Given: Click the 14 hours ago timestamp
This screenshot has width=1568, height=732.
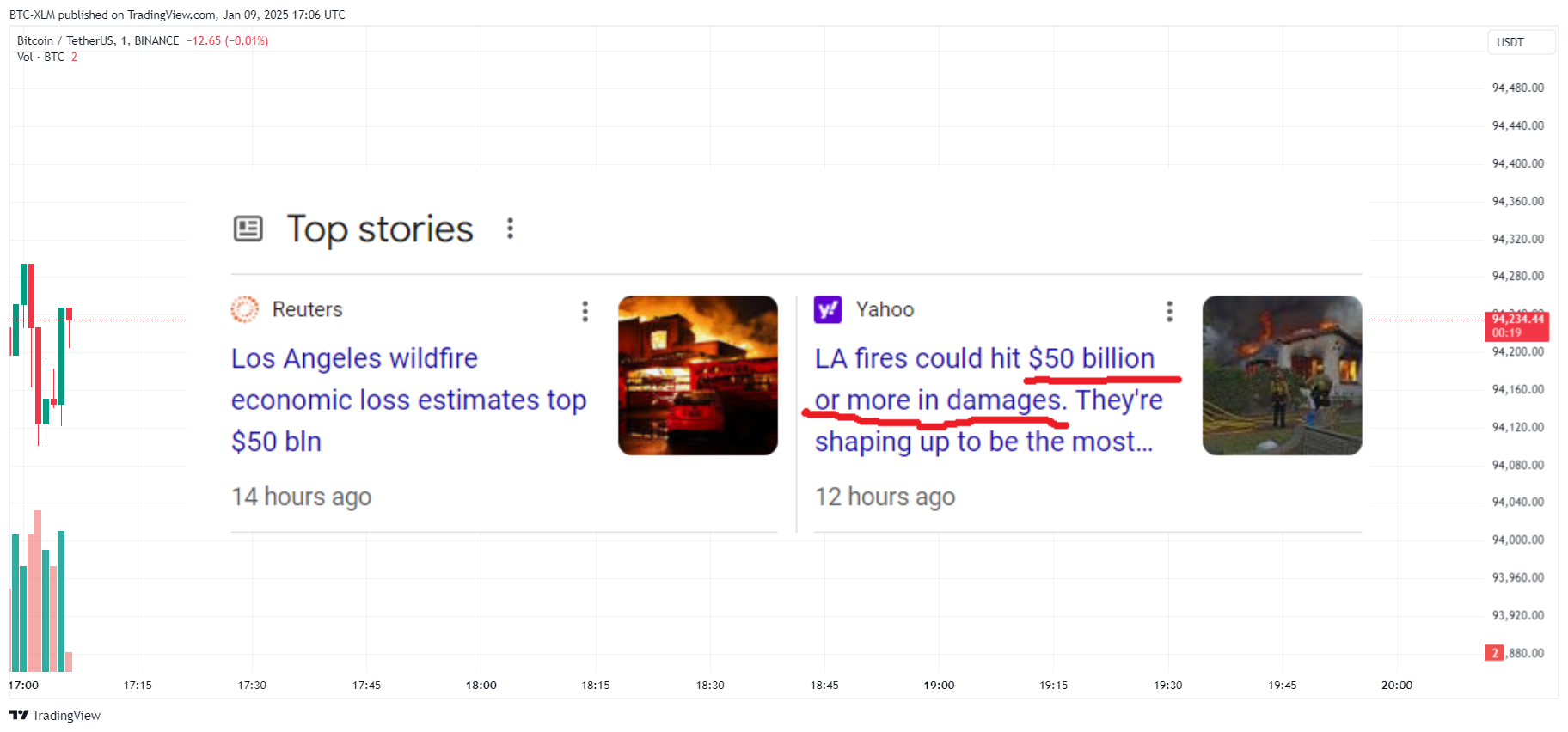Looking at the screenshot, I should click(x=301, y=497).
